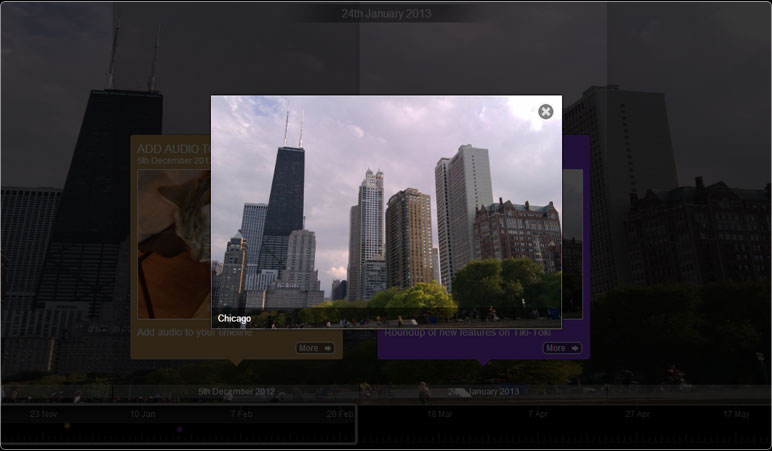The width and height of the screenshot is (772, 451).
Task: Jump to 18 Mar on the date slider
Action: tap(439, 413)
